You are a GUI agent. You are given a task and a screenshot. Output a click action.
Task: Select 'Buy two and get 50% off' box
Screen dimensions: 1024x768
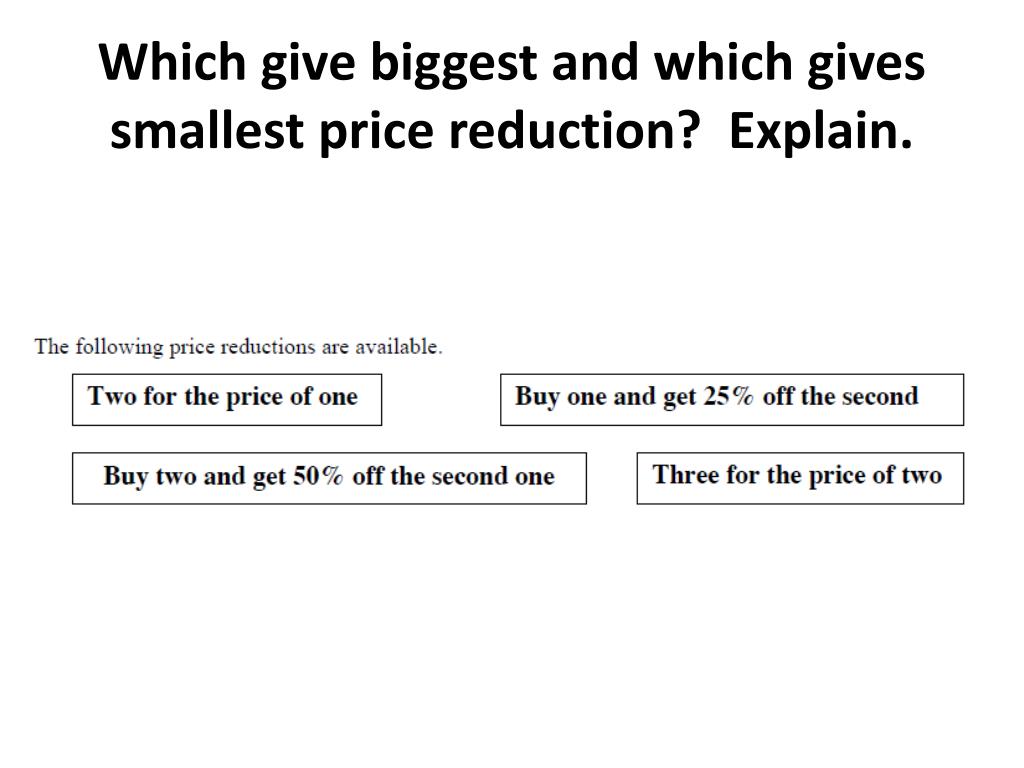click(329, 478)
